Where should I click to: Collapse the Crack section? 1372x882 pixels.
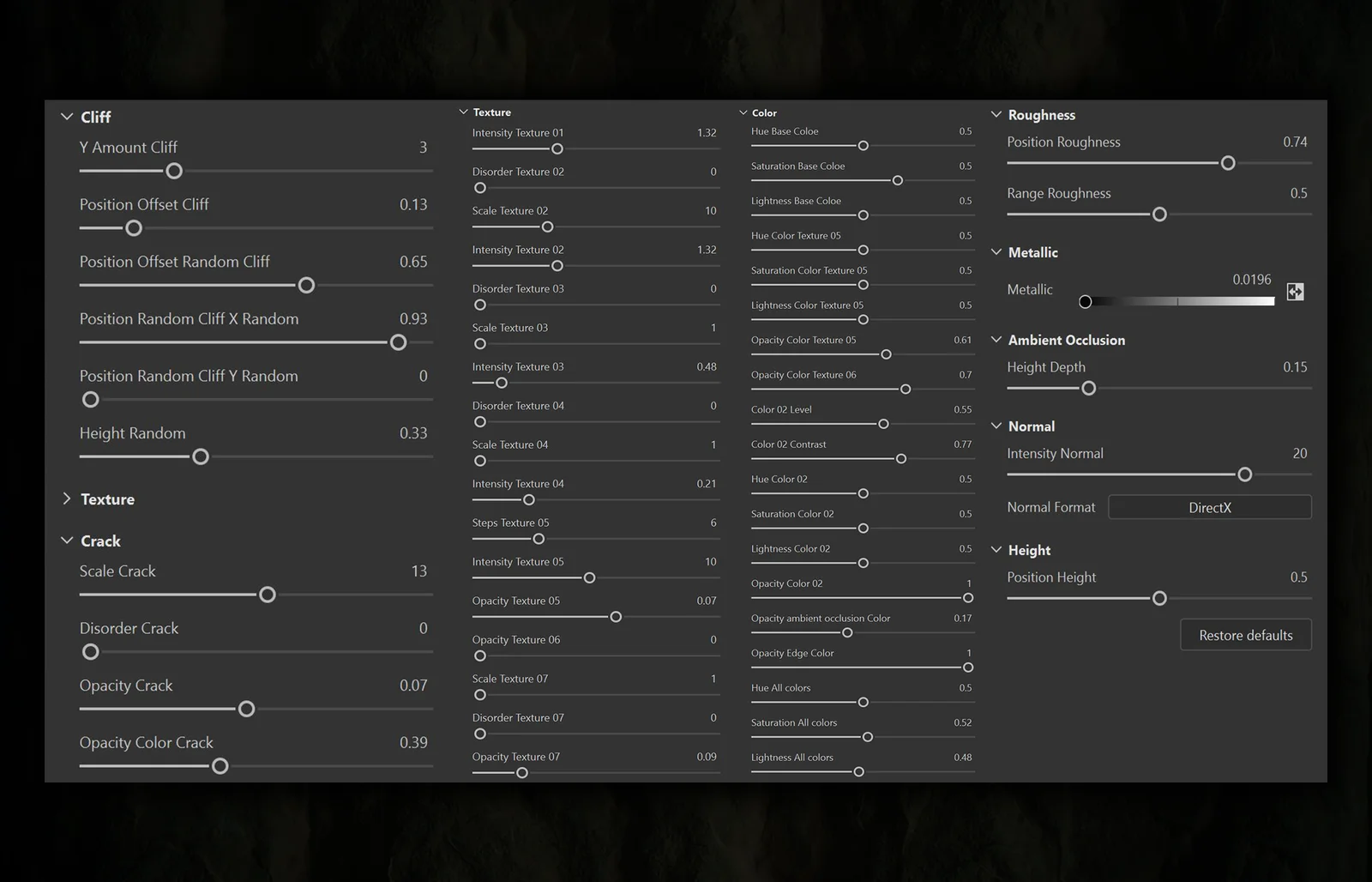click(67, 541)
